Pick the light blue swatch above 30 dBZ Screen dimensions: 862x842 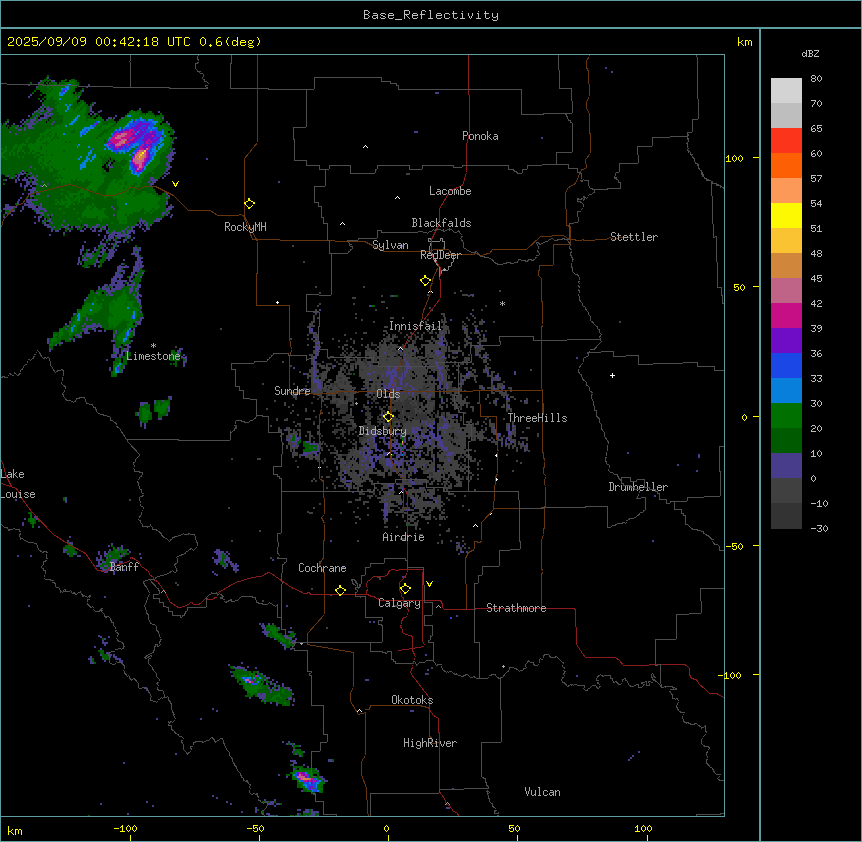(x=786, y=391)
